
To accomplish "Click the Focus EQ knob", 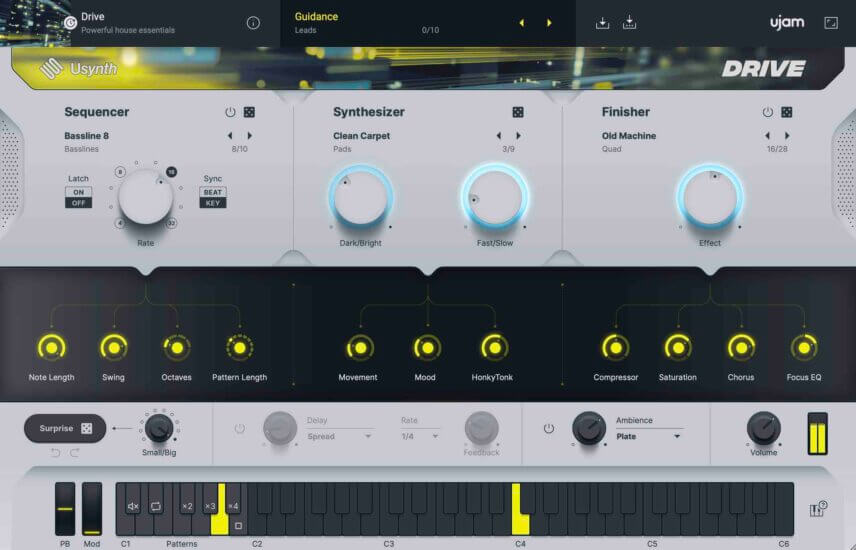I will 804,347.
